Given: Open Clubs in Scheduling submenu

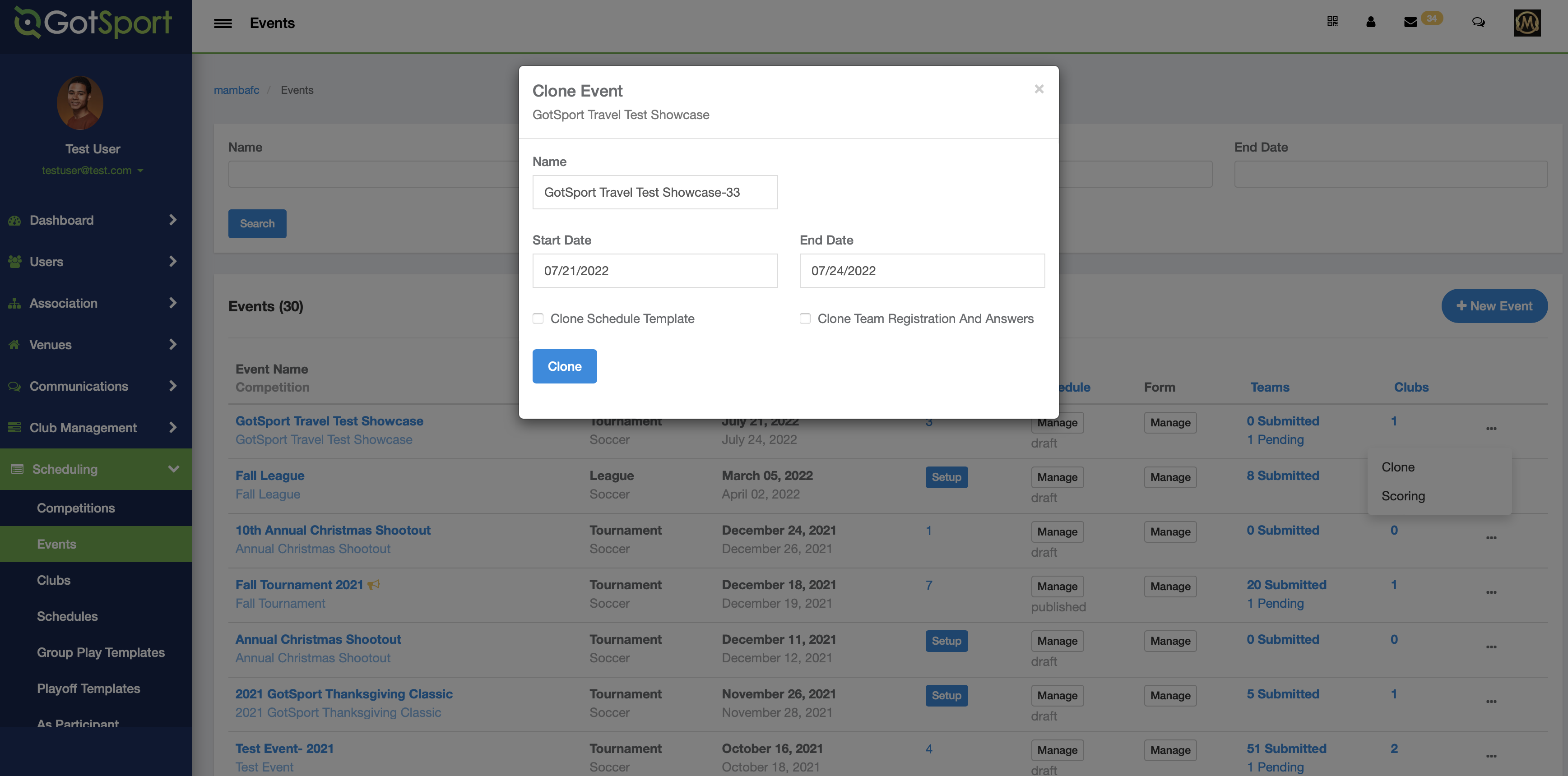Looking at the screenshot, I should (x=54, y=581).
